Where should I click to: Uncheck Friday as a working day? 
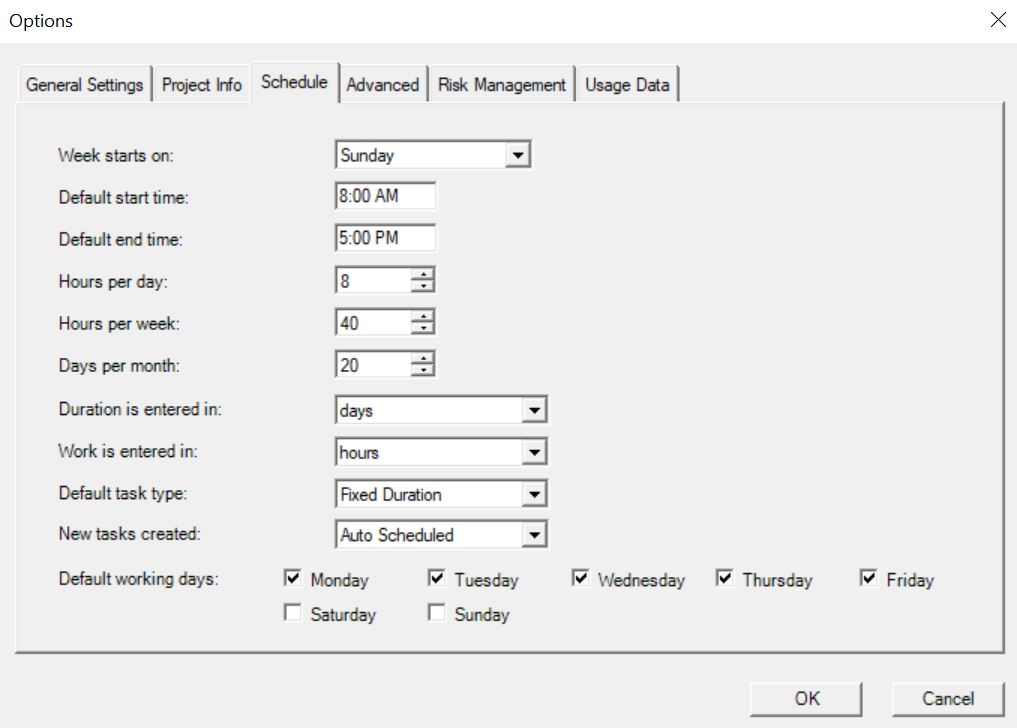[x=868, y=579]
